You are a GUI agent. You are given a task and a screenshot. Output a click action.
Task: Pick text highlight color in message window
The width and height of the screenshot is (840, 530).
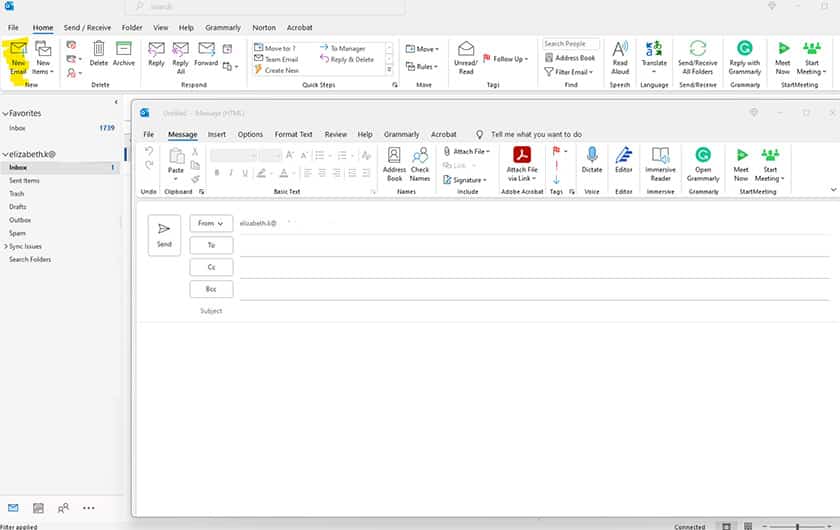[x=261, y=173]
